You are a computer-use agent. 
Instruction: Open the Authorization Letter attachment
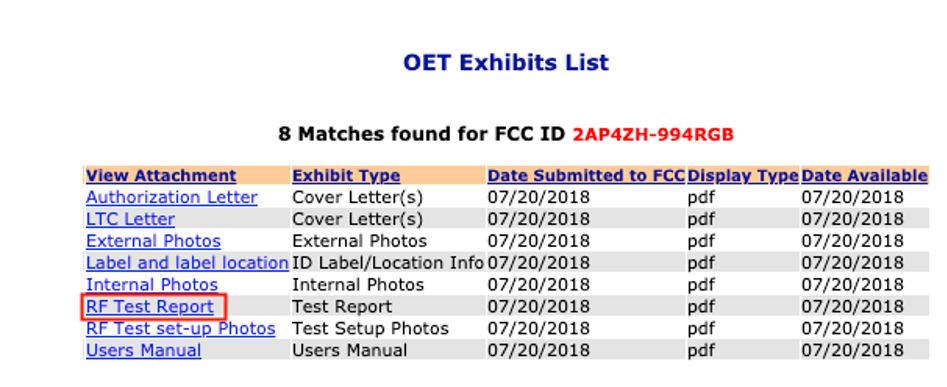pyautogui.click(x=172, y=197)
